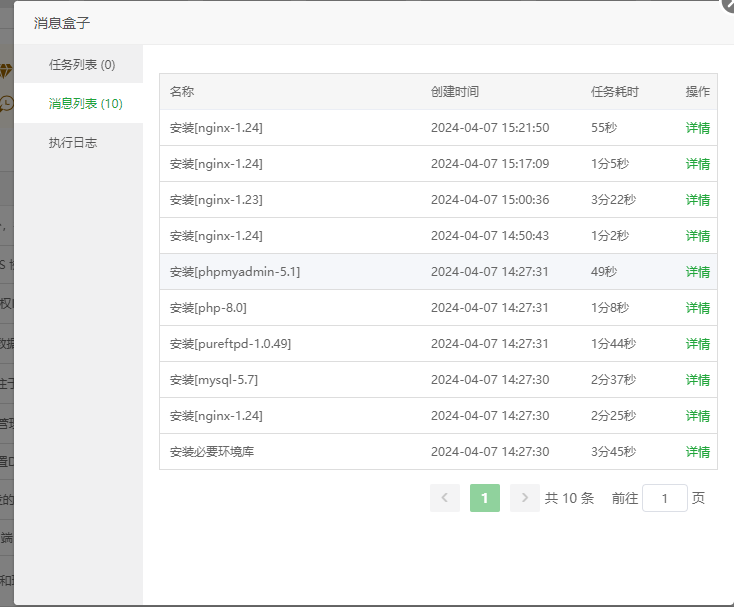Open 详情 for nginx-1.24 created 15:17:09

[697, 164]
